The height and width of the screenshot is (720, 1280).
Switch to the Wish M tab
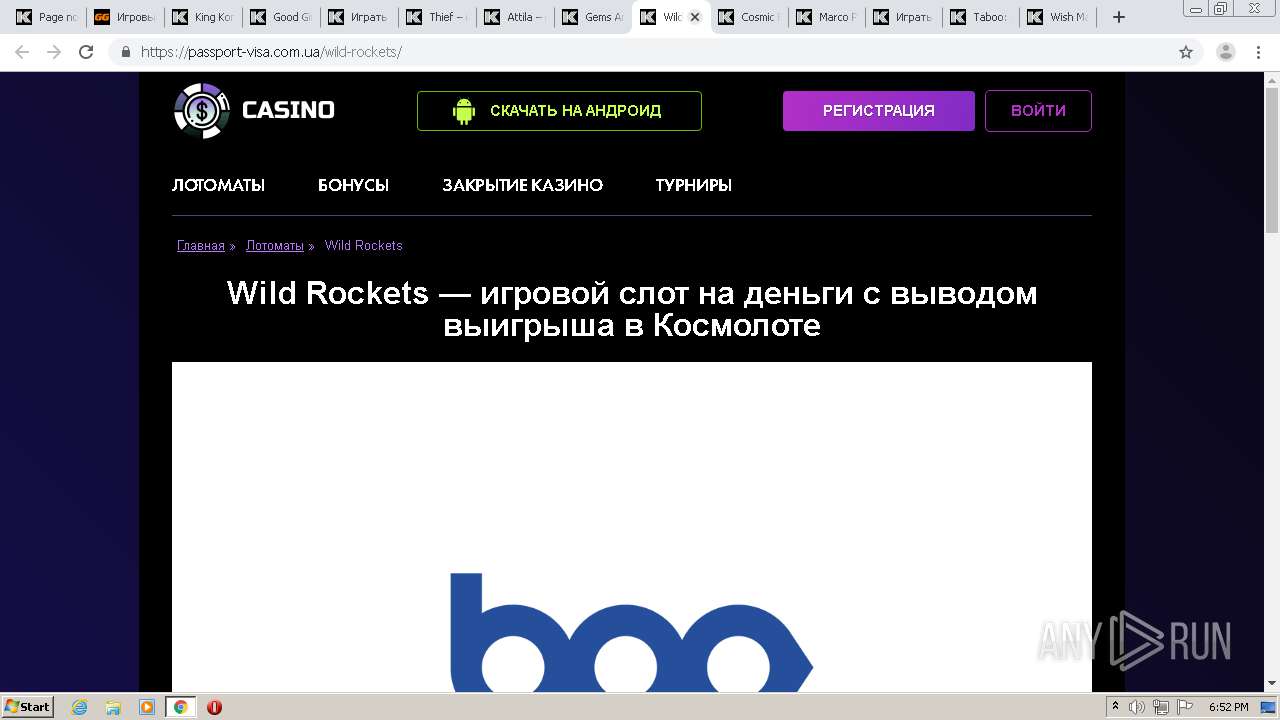1060,17
